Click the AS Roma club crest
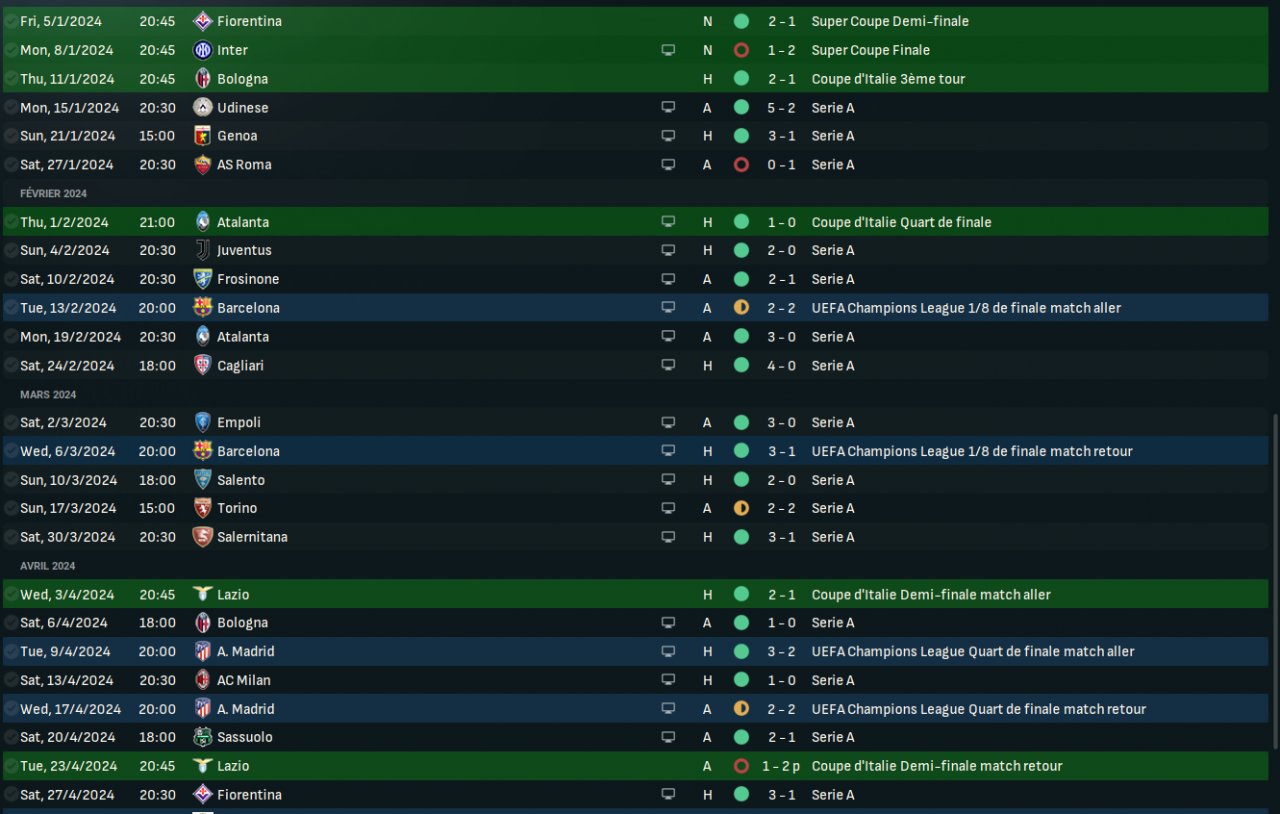The height and width of the screenshot is (814, 1280). pos(203,165)
